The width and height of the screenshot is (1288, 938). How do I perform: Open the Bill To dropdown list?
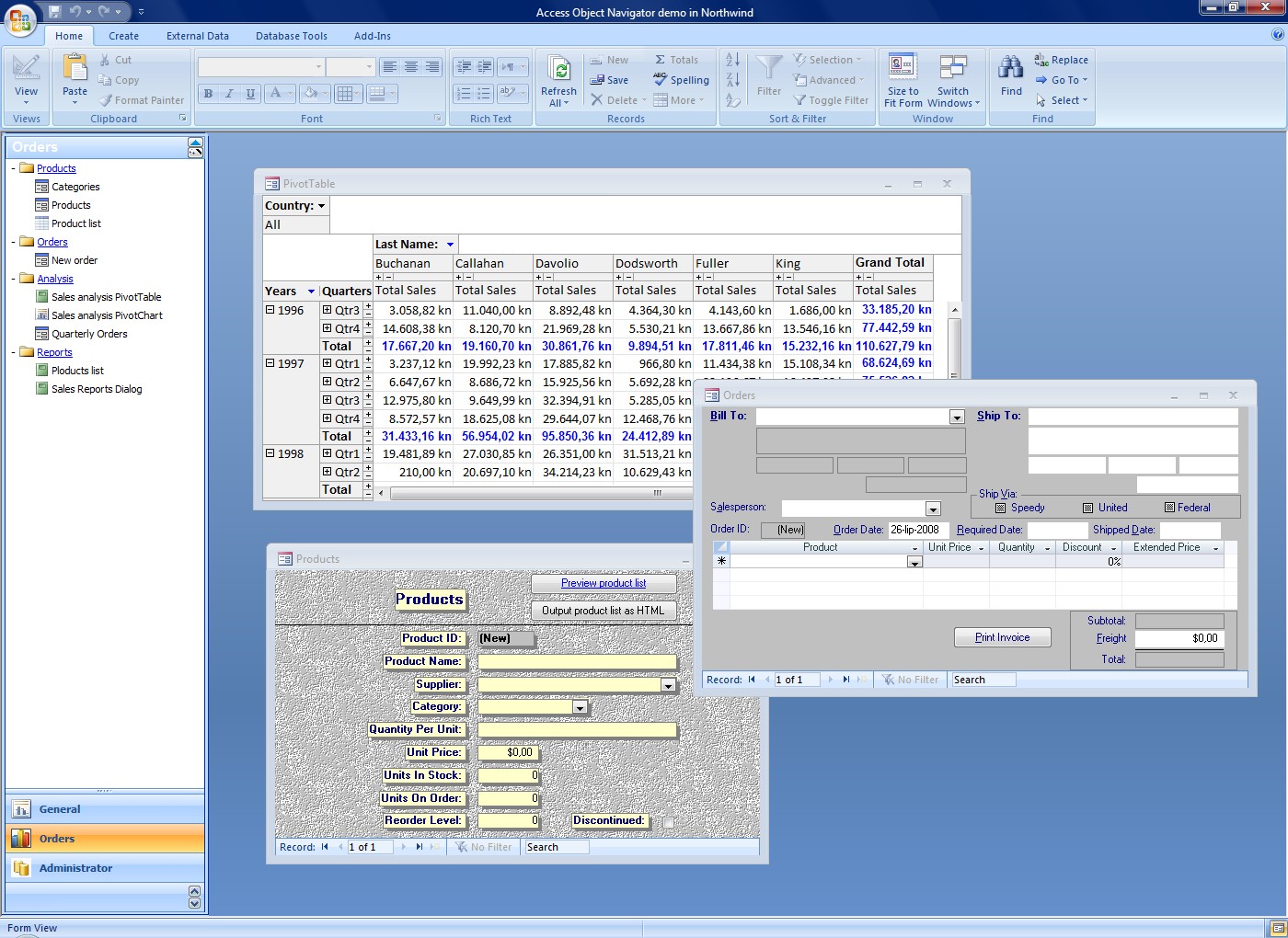coord(957,418)
